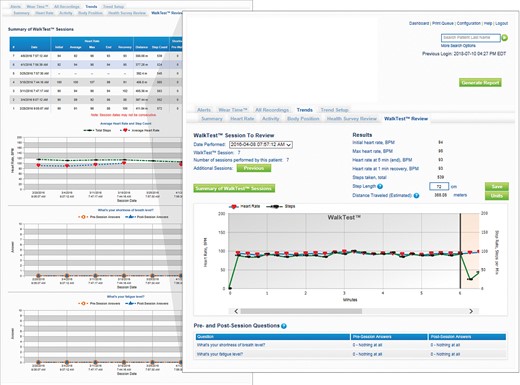Open the Health Survey Review sub-tab
520x385 pixels.
351,119
